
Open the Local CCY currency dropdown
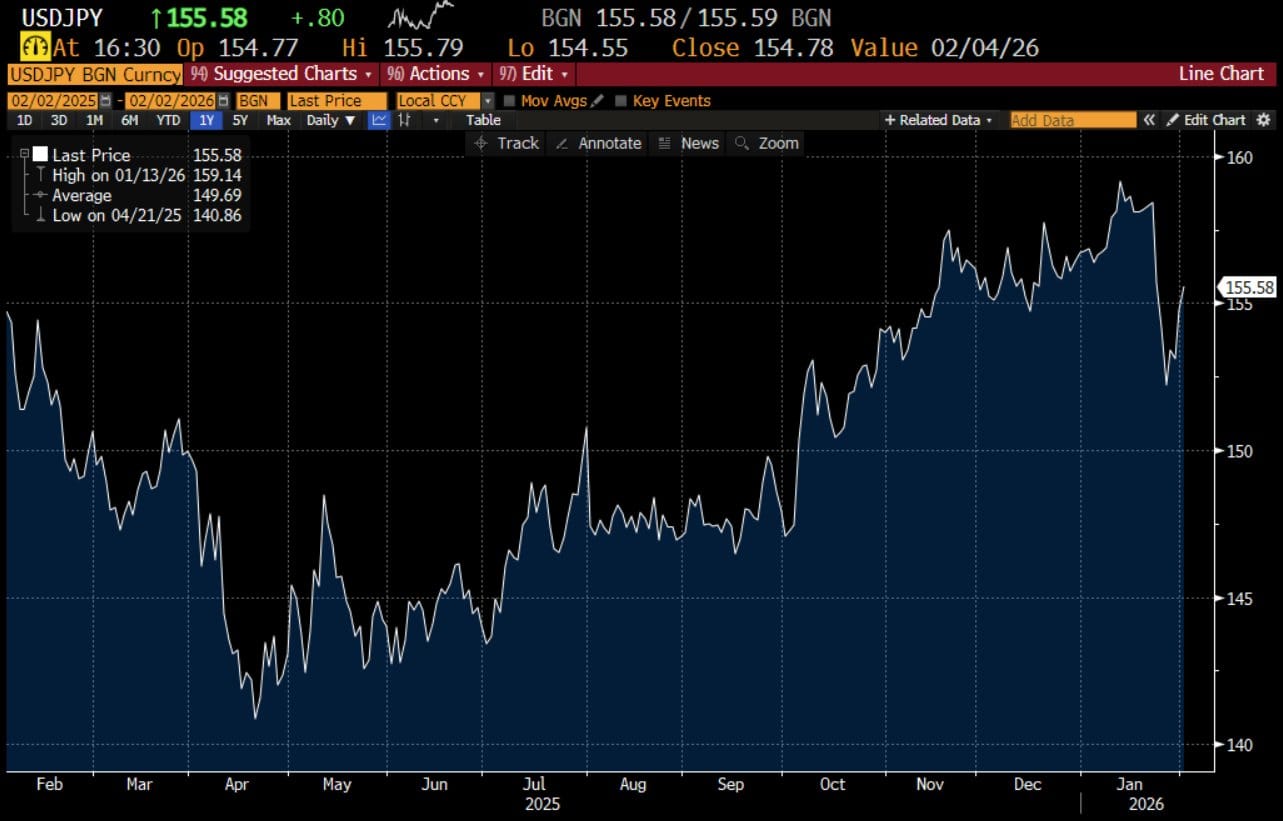click(x=487, y=101)
